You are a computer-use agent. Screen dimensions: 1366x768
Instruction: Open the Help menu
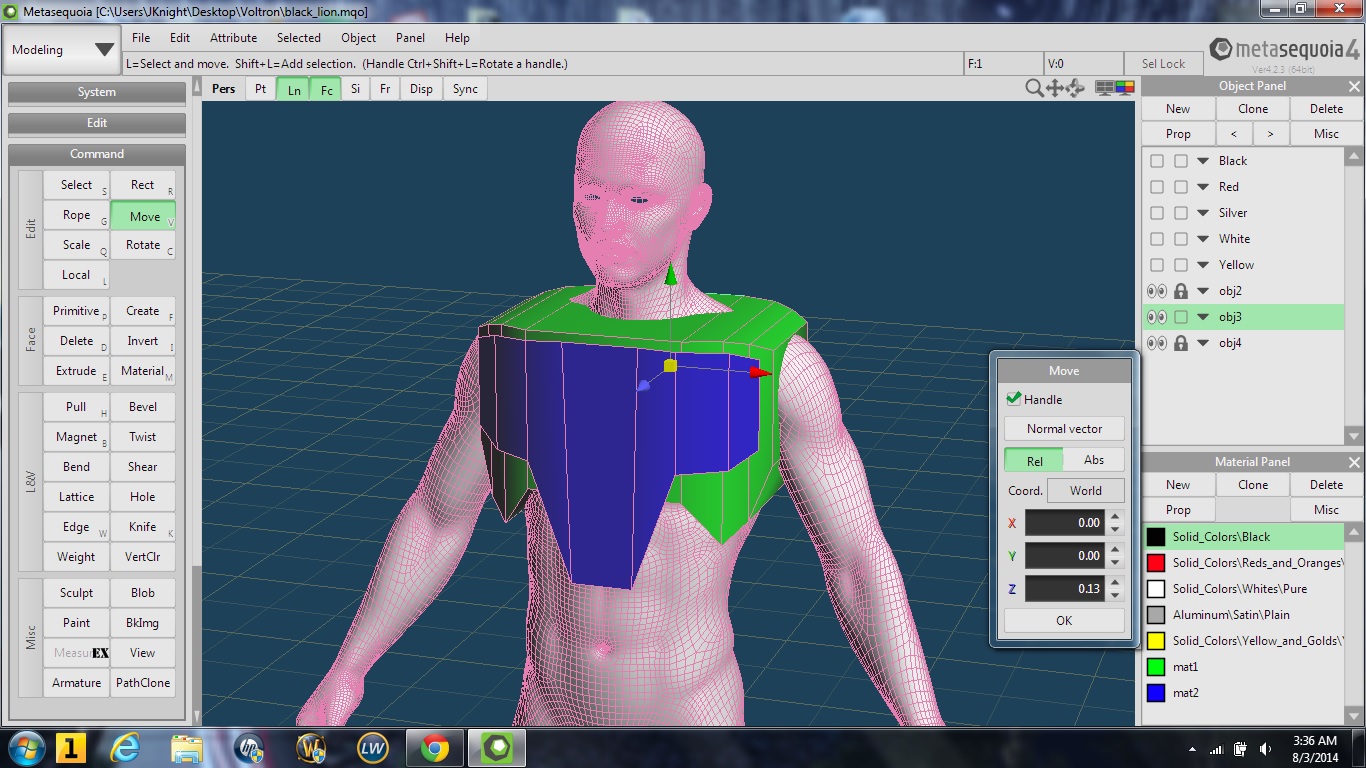point(457,38)
